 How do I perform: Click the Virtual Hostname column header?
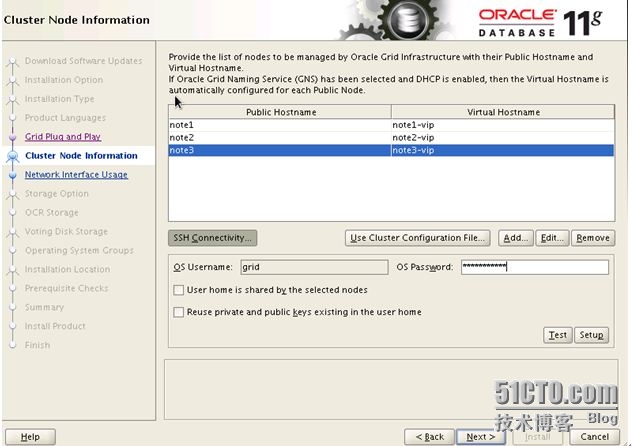(x=503, y=112)
